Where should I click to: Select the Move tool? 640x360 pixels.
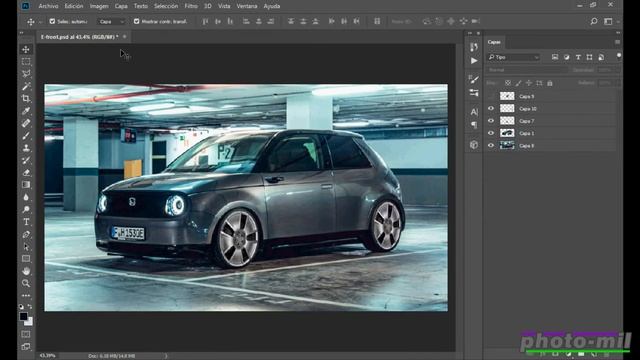point(26,49)
